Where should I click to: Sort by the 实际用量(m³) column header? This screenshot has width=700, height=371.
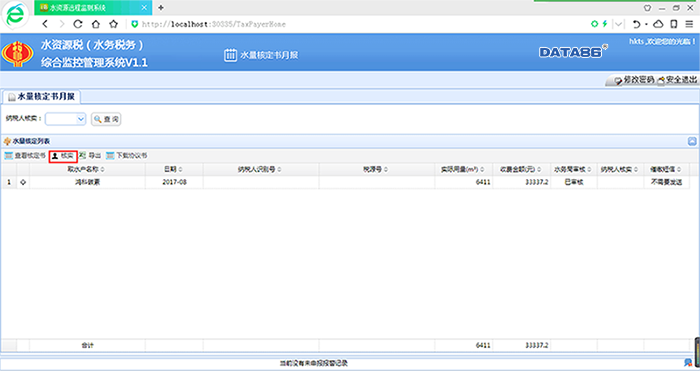[464, 170]
